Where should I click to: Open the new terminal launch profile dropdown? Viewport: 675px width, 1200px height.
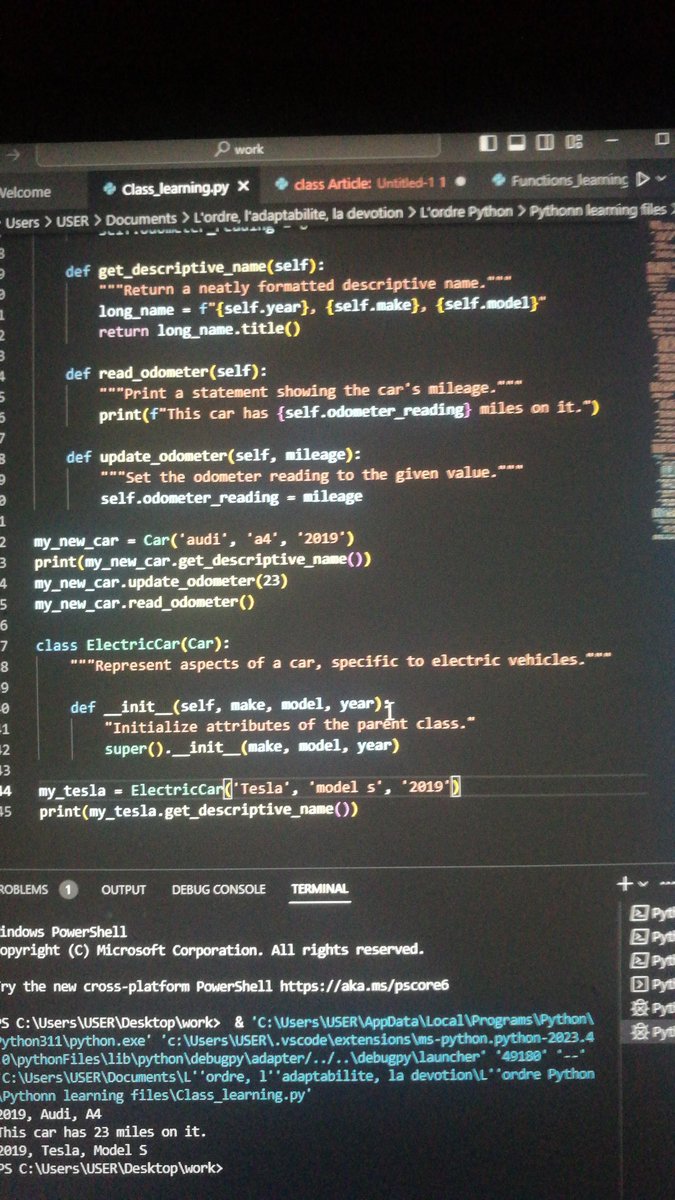pos(643,884)
